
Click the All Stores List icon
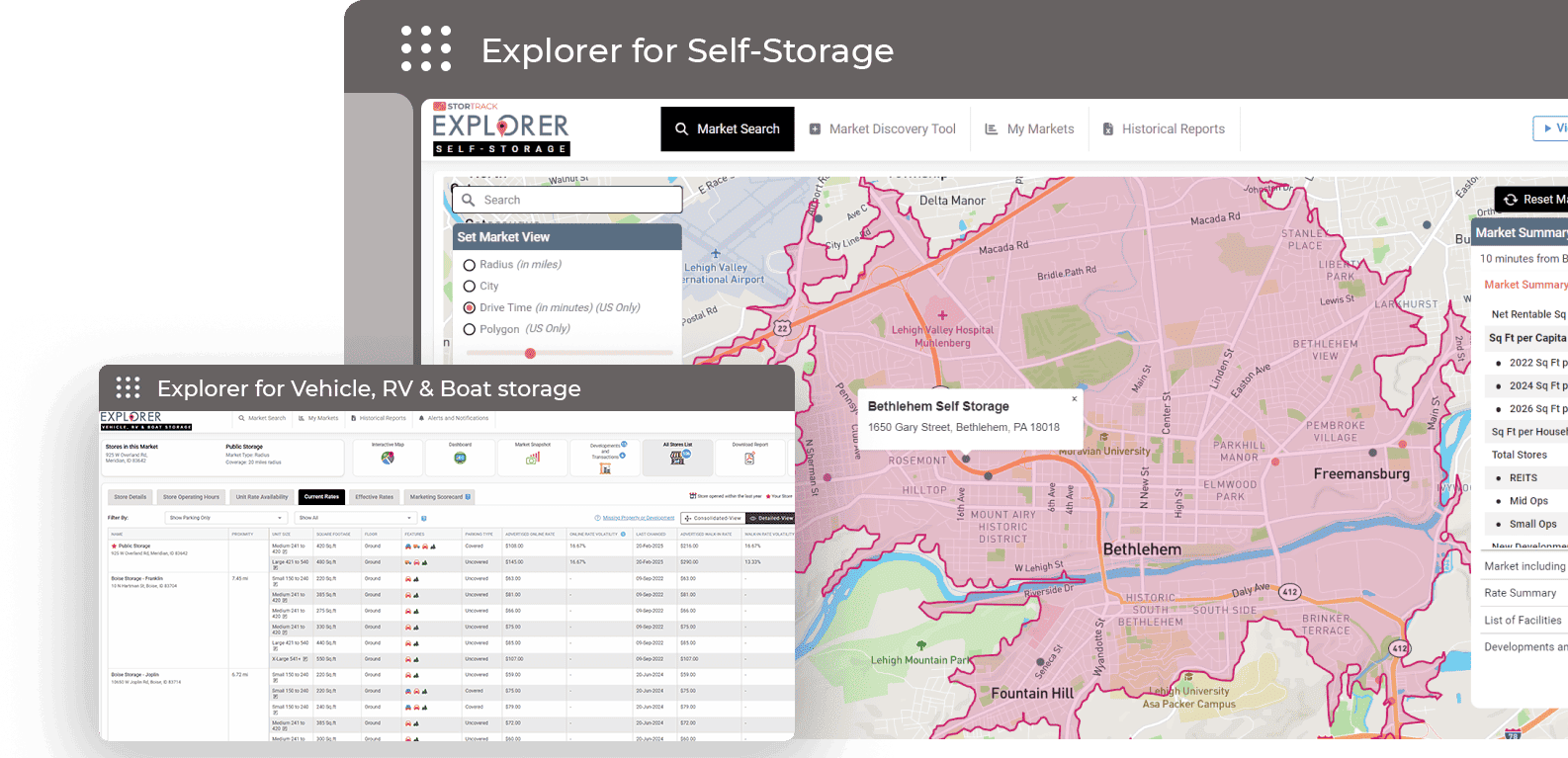pyautogui.click(x=678, y=458)
